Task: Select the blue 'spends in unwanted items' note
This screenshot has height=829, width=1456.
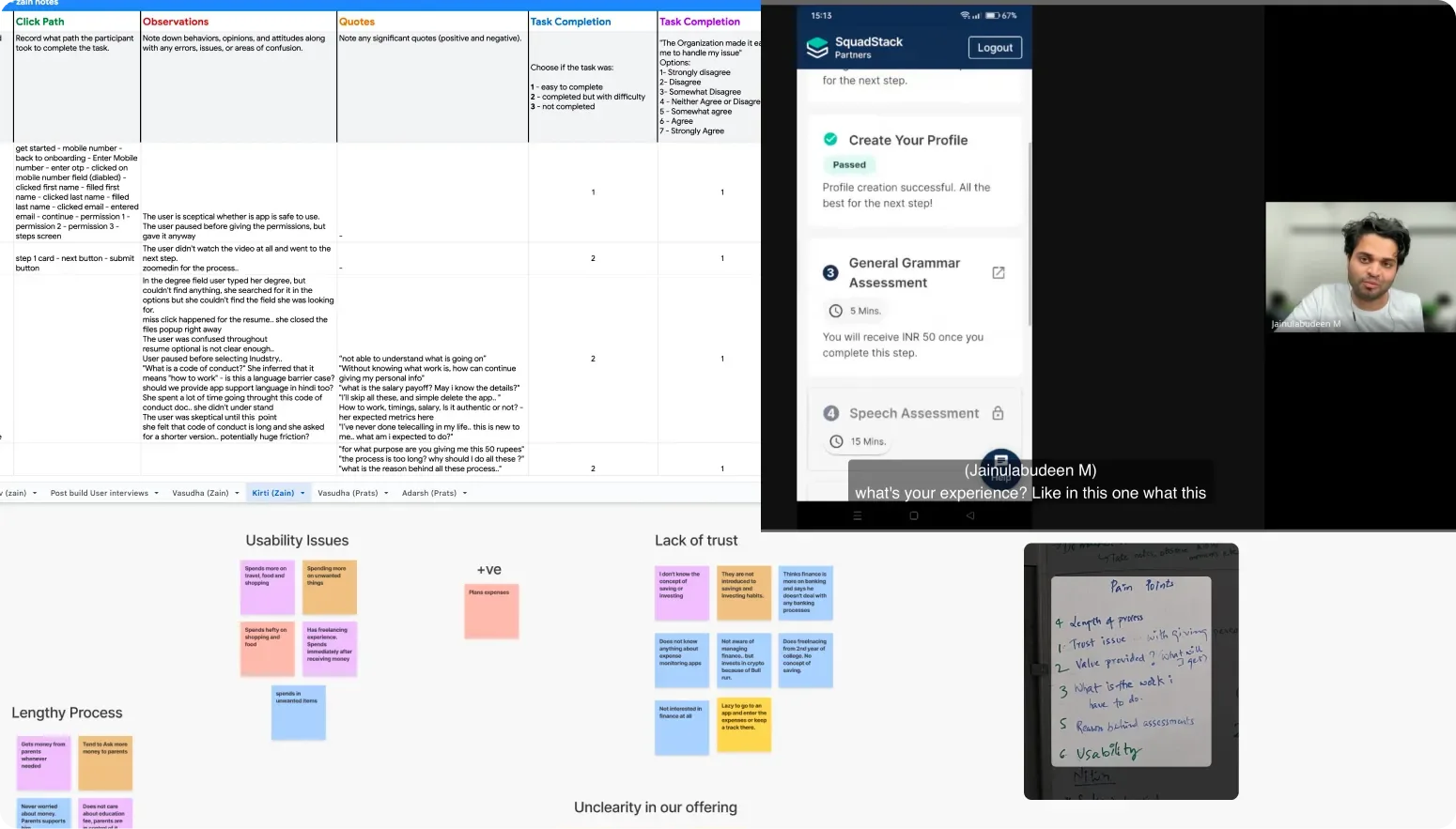Action: pyautogui.click(x=299, y=713)
